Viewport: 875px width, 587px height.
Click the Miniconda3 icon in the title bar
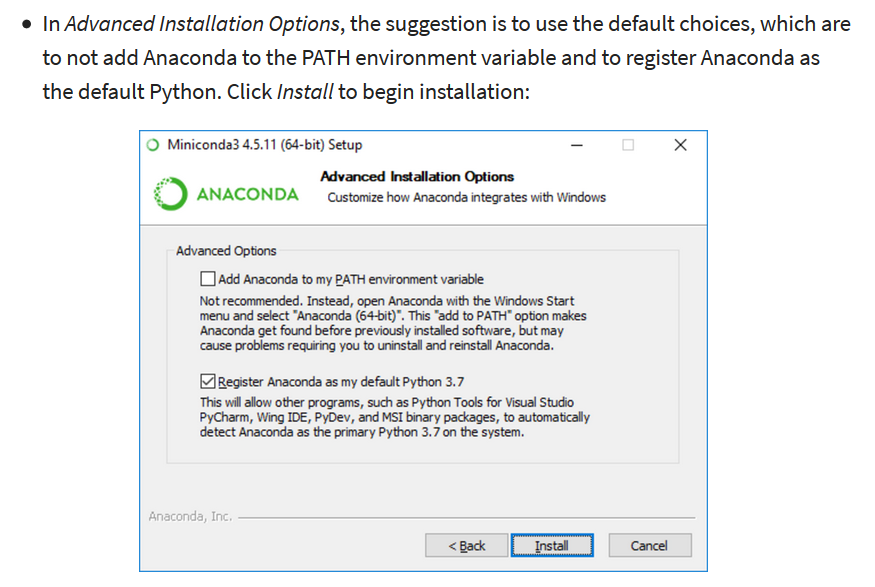pyautogui.click(x=152, y=145)
